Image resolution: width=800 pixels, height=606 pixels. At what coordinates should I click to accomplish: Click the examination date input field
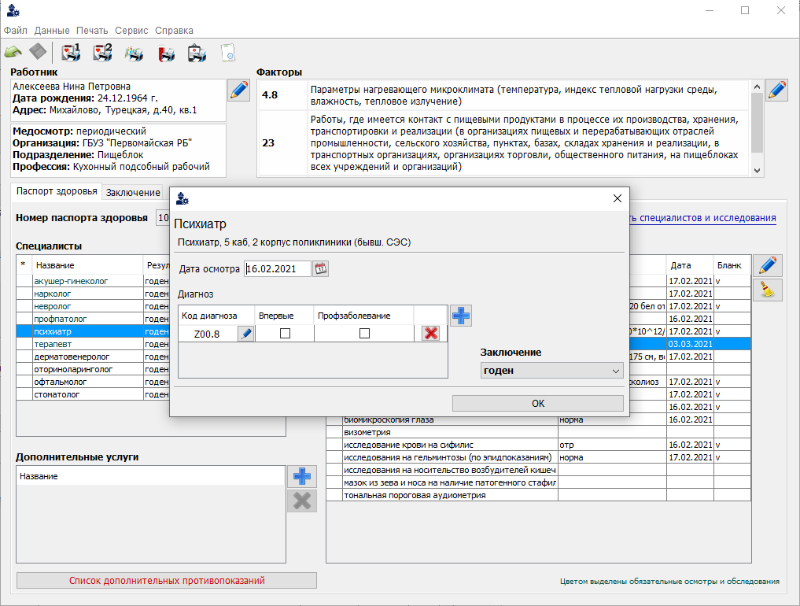[x=278, y=268]
